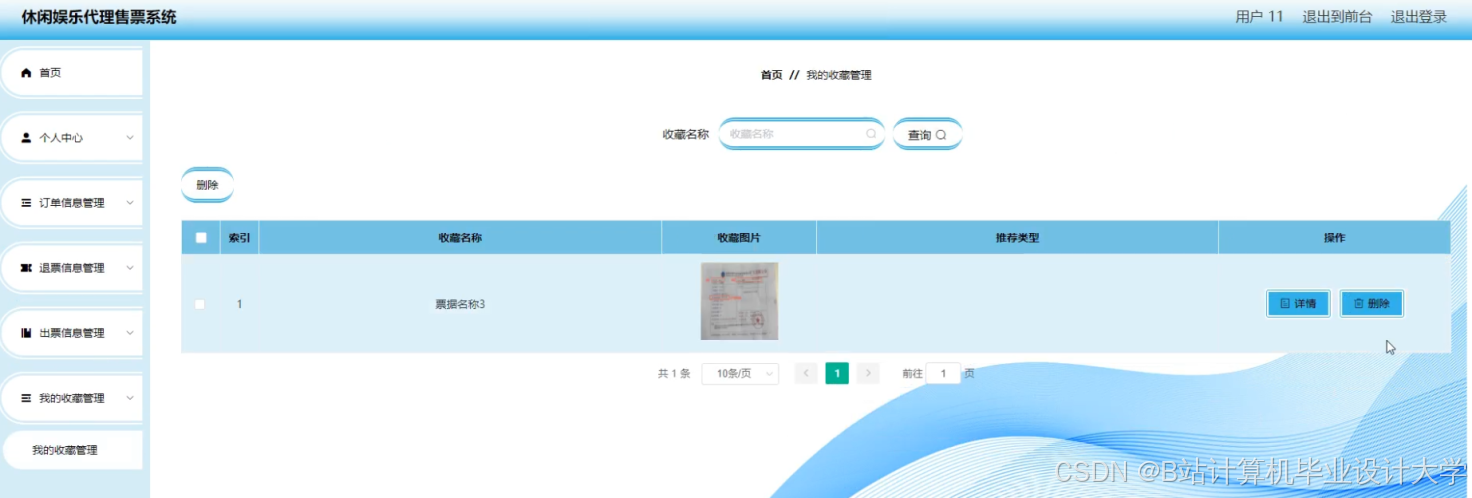1472x498 pixels.
Task: Click the 收藏图片 column header
Action: (739, 238)
